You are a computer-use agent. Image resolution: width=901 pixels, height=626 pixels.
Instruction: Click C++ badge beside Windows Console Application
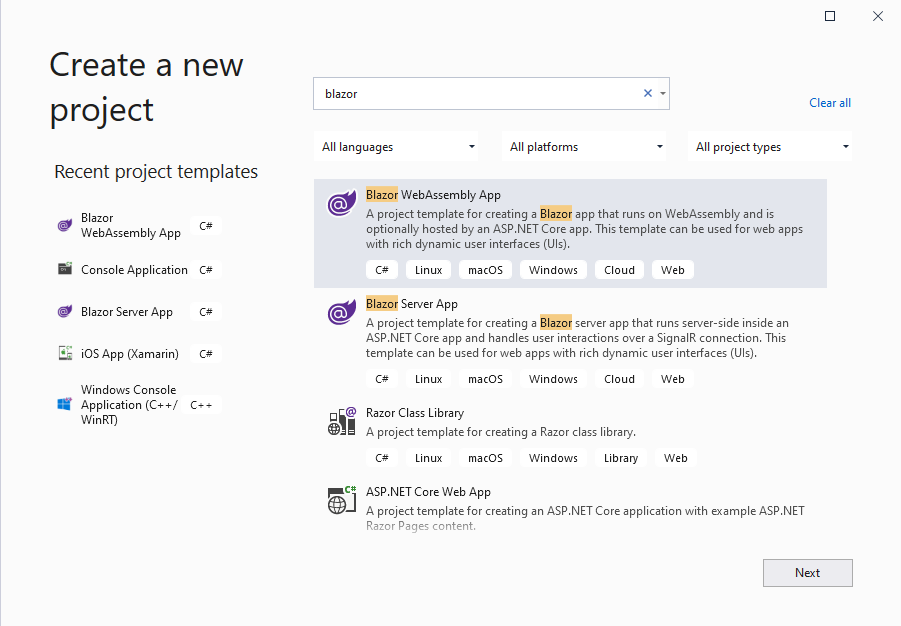click(x=201, y=405)
